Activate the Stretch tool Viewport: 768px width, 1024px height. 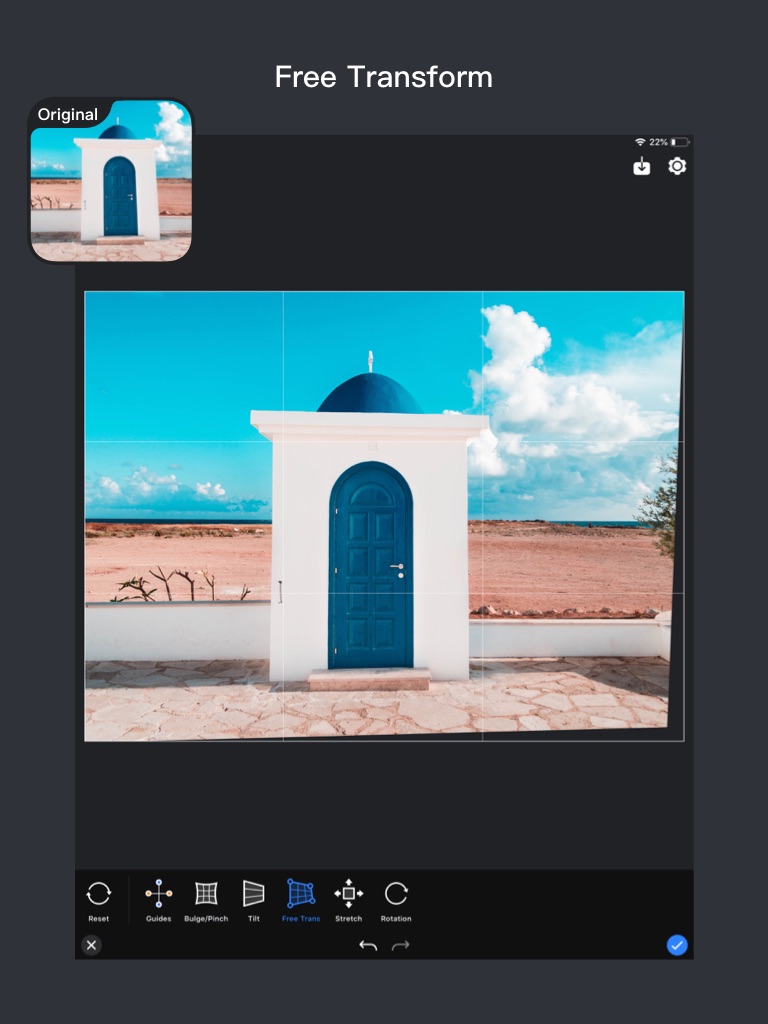349,900
